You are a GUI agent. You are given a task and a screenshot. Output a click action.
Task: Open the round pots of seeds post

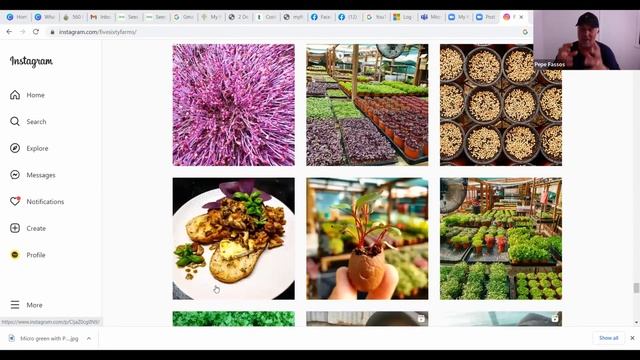tap(501, 105)
